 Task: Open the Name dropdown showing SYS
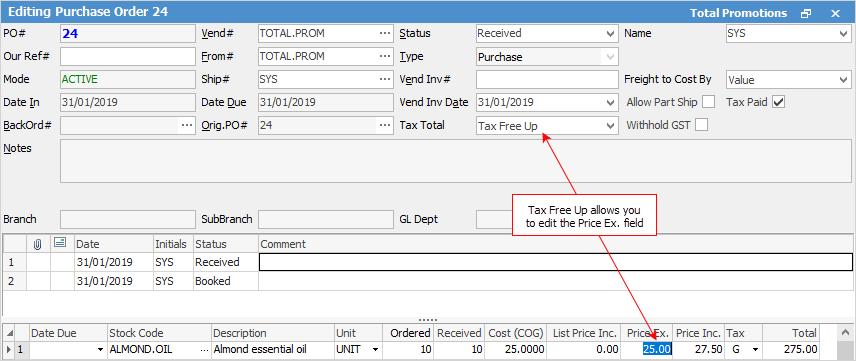[x=844, y=33]
